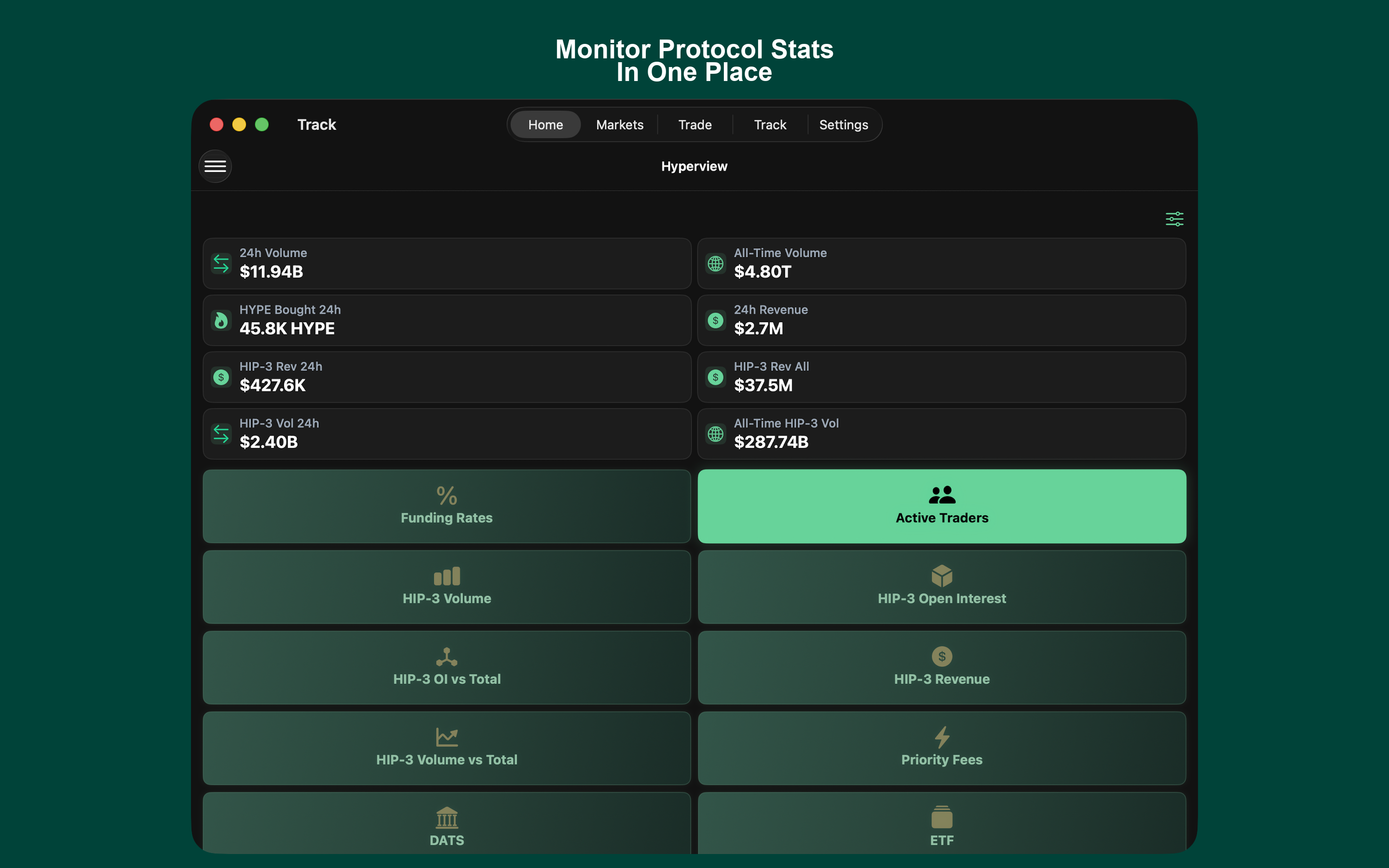Click the $287.74B all-time HIP-3 value

(x=771, y=443)
